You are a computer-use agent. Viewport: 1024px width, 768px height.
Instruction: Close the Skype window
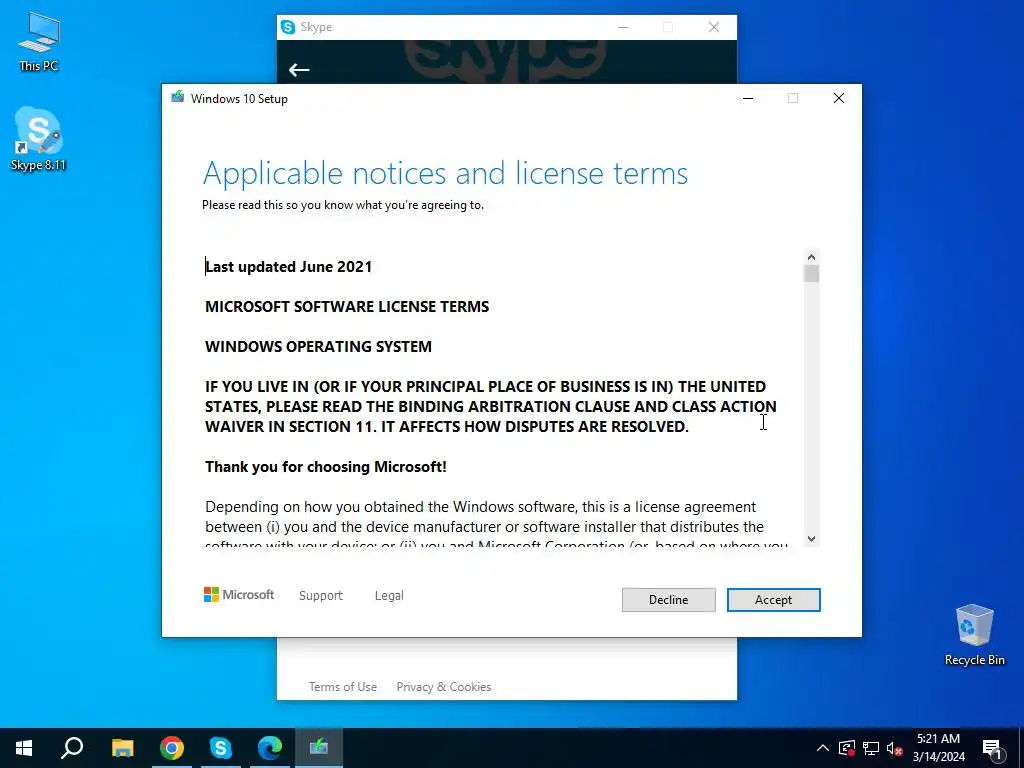click(x=714, y=27)
